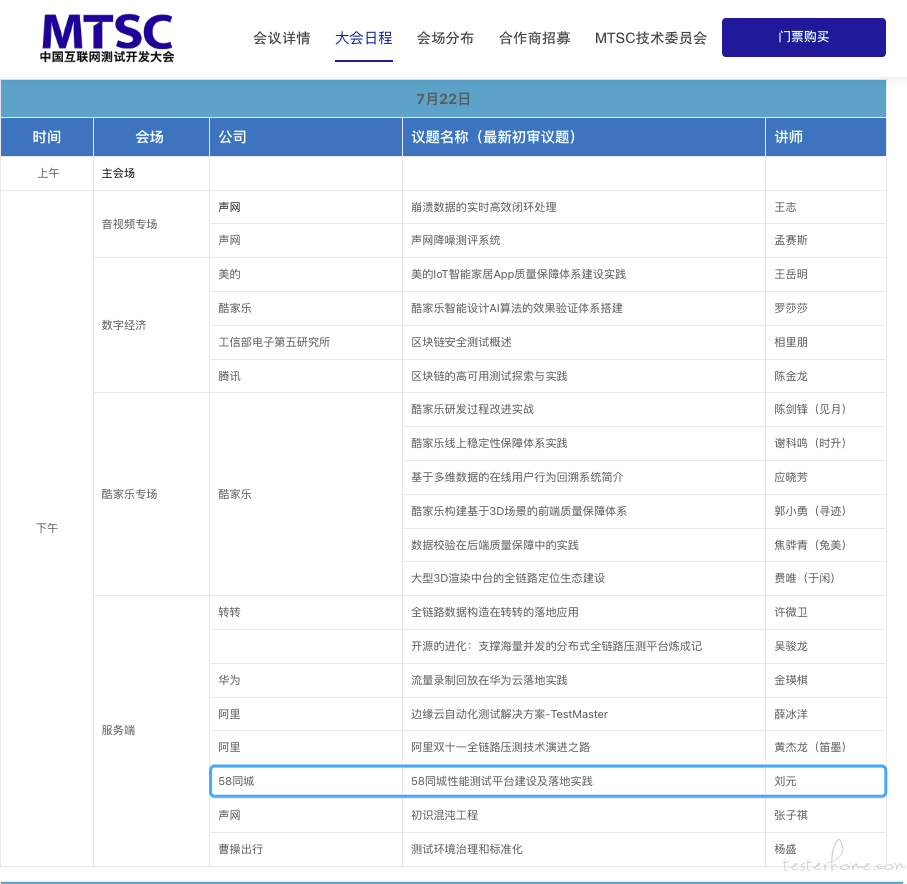
Task: Click topic 声网降噪测评系统
Action: click(456, 240)
